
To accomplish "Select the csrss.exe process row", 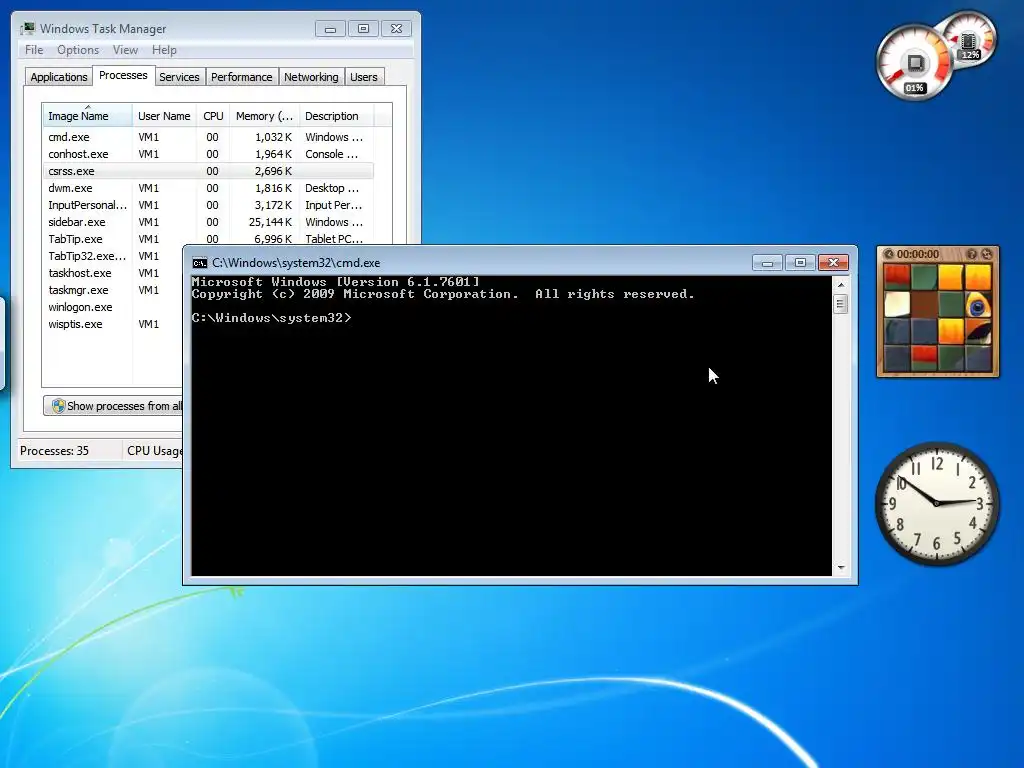I will click(208, 171).
